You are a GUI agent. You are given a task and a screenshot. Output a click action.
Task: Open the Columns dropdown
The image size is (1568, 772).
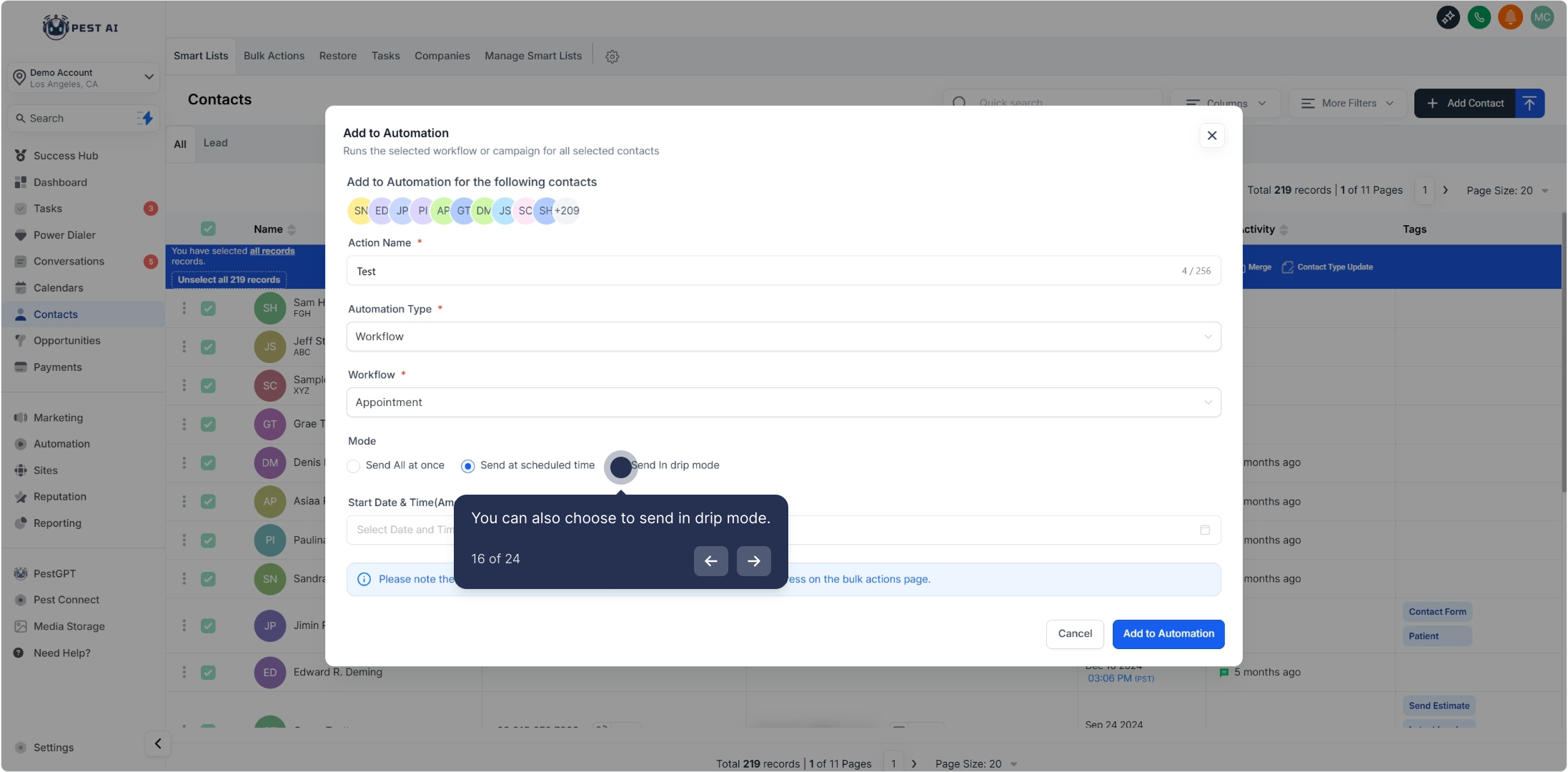1225,104
